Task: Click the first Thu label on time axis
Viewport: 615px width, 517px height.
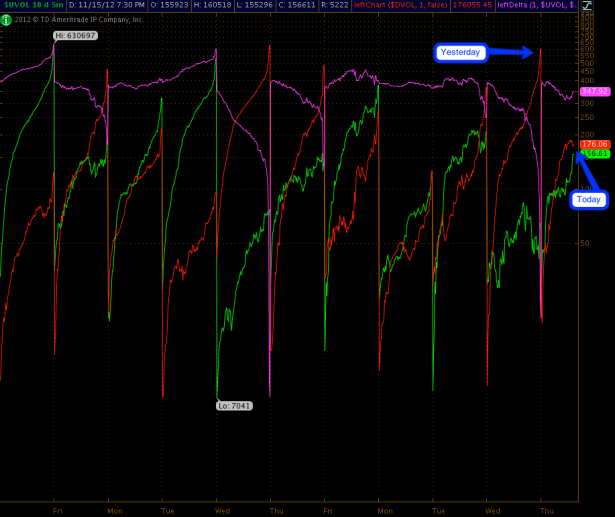Action: [x=277, y=511]
